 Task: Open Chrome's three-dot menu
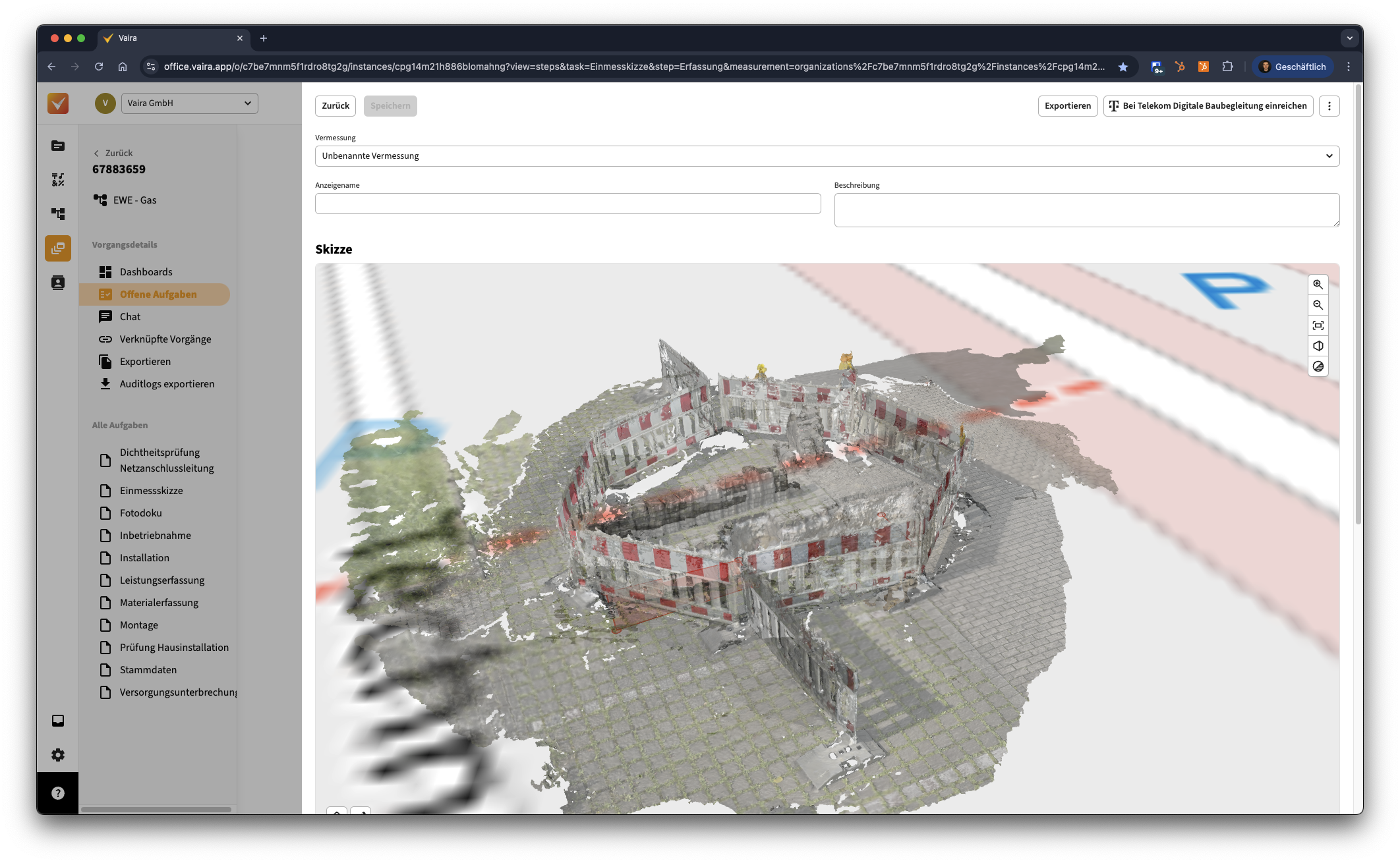1349,67
